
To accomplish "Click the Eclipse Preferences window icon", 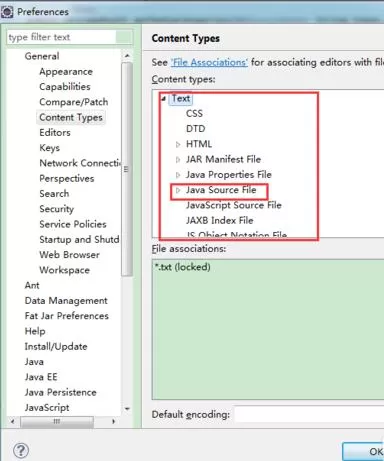I will 7,12.
